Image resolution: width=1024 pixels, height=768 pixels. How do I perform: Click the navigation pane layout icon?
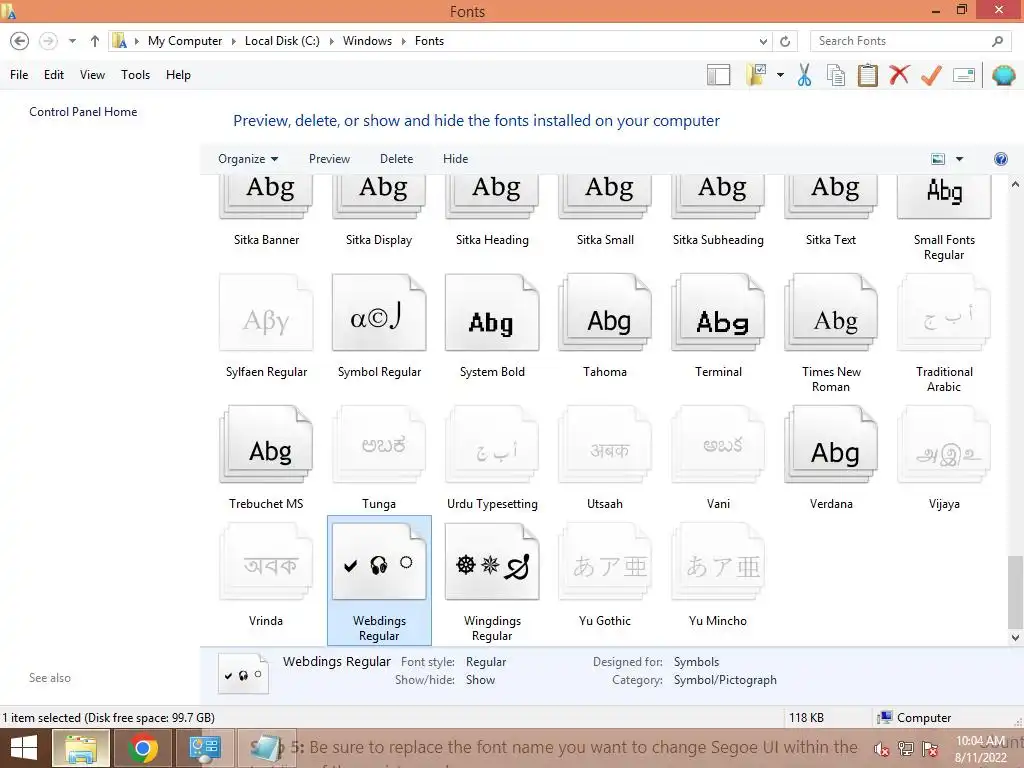pos(718,75)
